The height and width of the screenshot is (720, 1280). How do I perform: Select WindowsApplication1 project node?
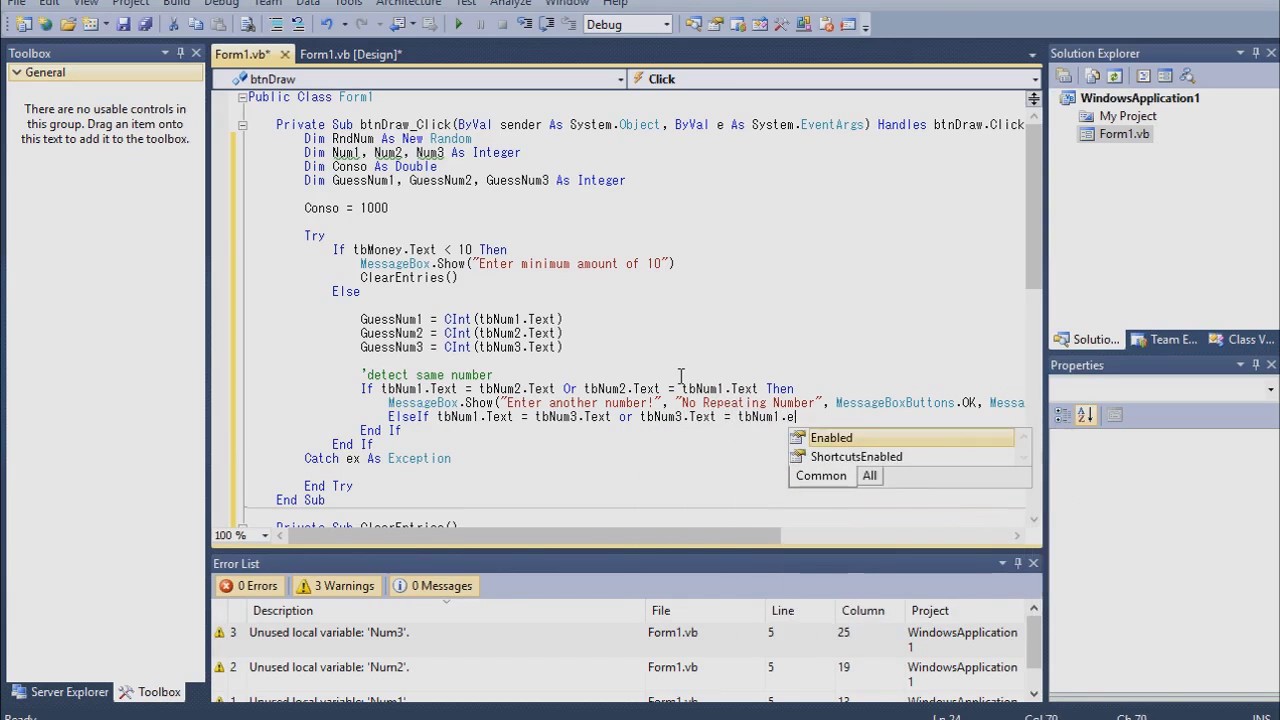(1139, 98)
